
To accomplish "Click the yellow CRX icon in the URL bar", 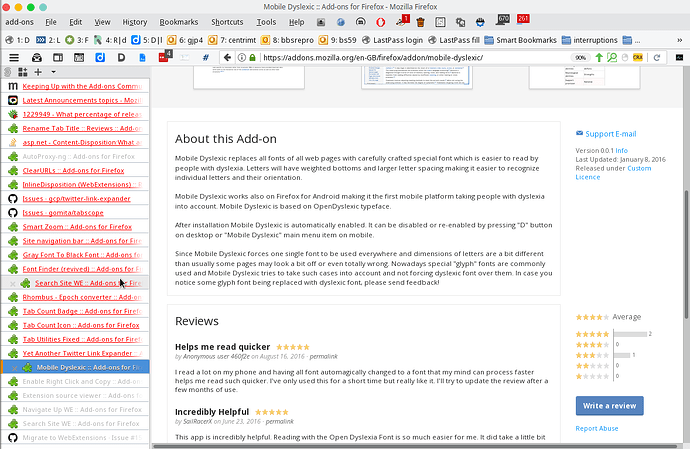I will [x=638, y=58].
